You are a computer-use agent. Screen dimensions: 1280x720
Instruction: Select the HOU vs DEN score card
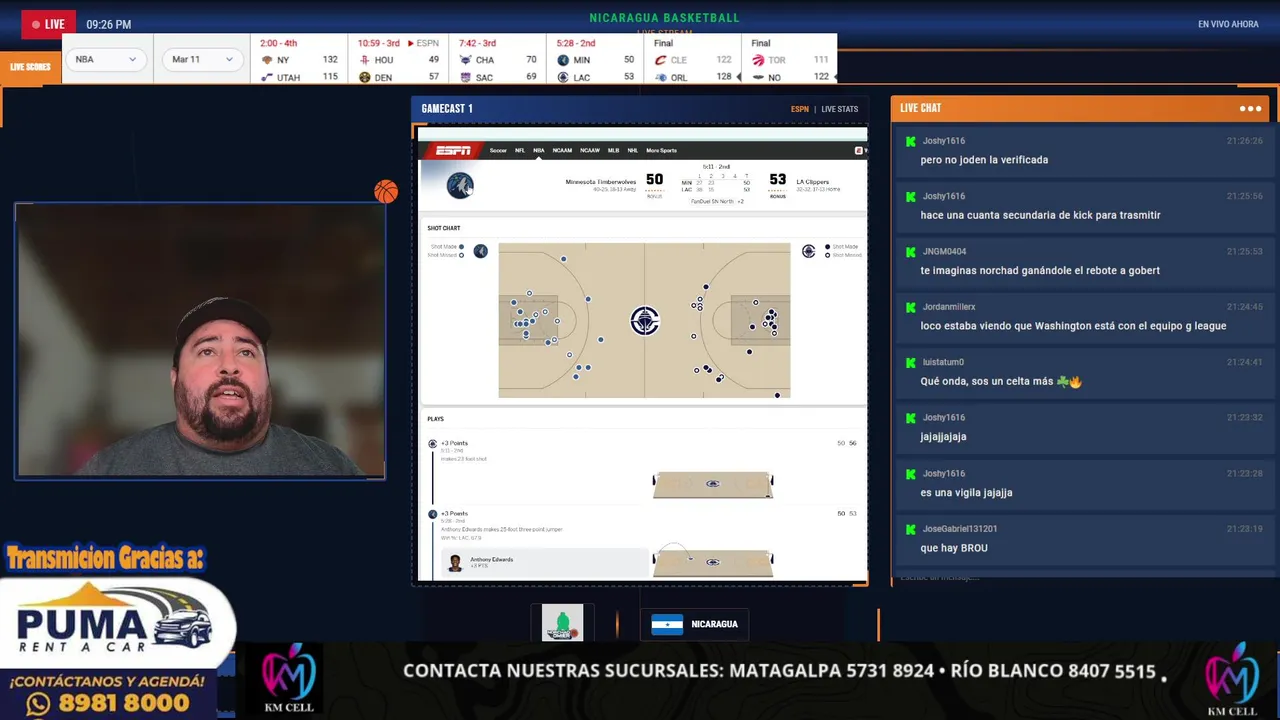pos(400,60)
